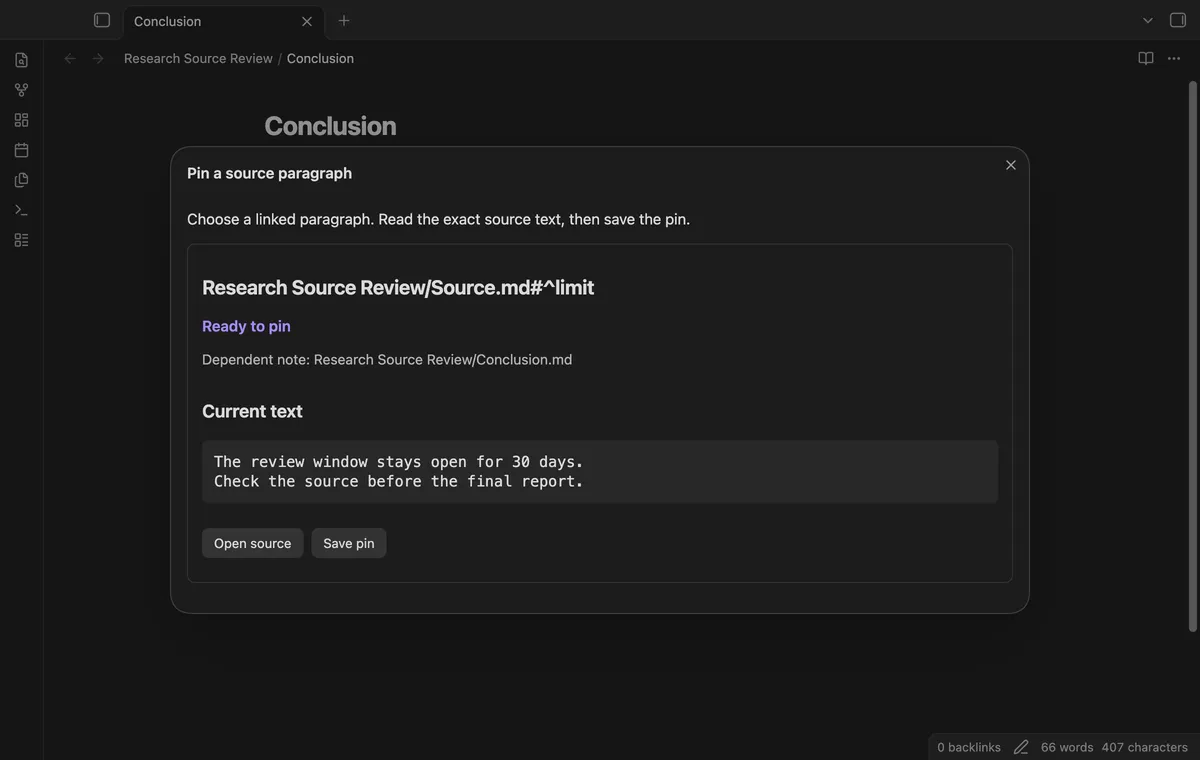The image size is (1200, 760).
Task: Close the Pin a source paragraph dialog
Action: coord(1011,165)
